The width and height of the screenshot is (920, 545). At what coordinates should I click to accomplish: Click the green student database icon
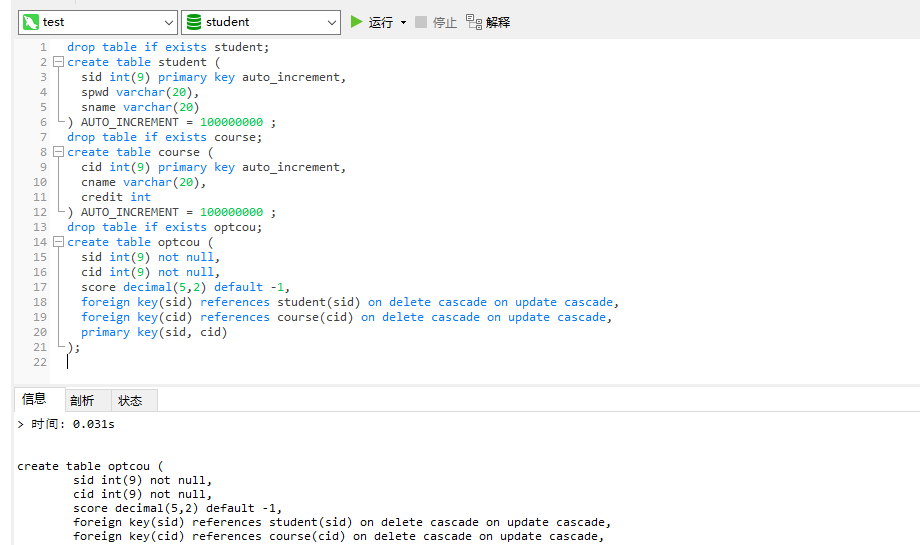(194, 22)
